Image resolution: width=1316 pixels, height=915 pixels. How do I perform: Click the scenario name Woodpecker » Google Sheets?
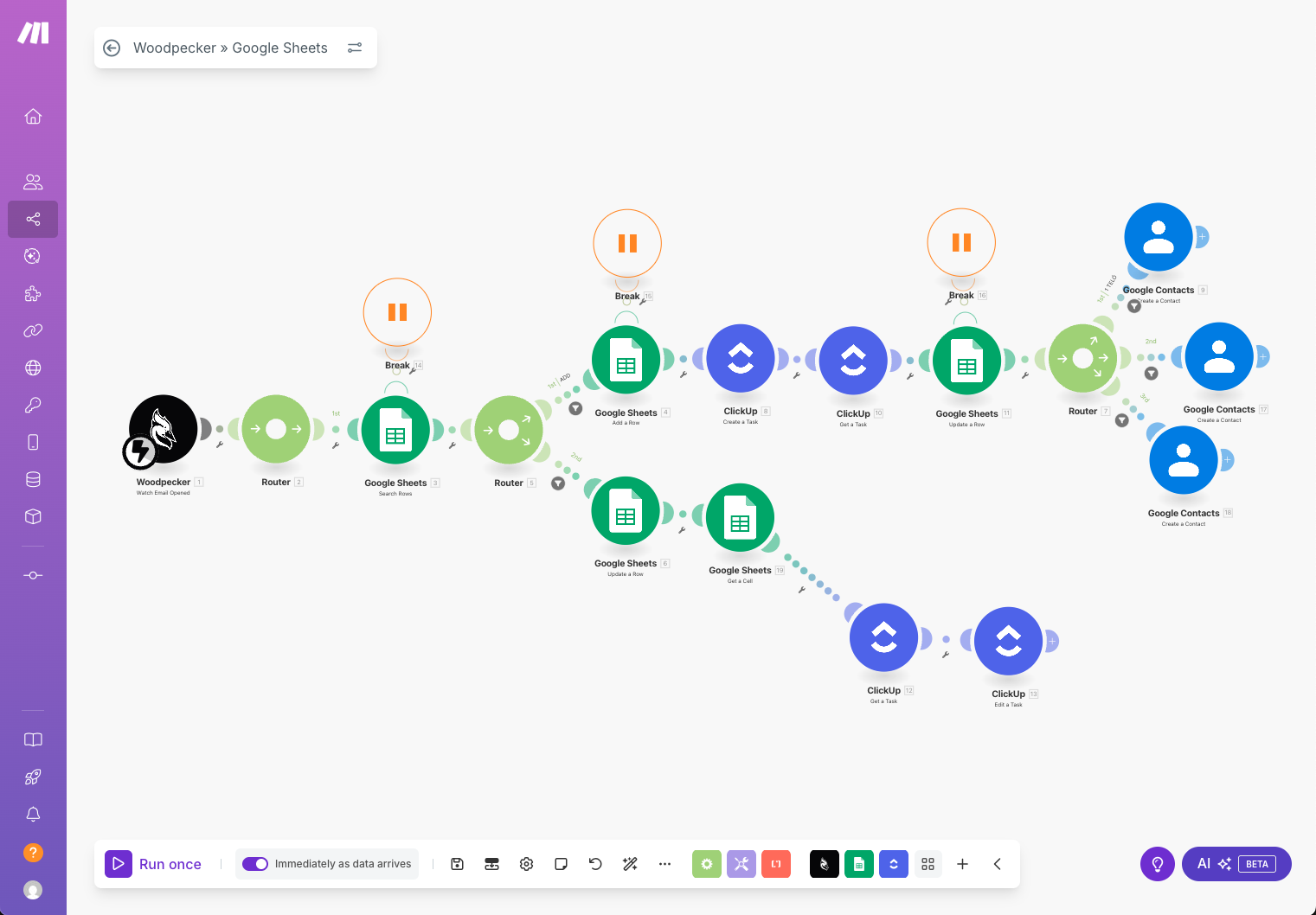coord(230,48)
